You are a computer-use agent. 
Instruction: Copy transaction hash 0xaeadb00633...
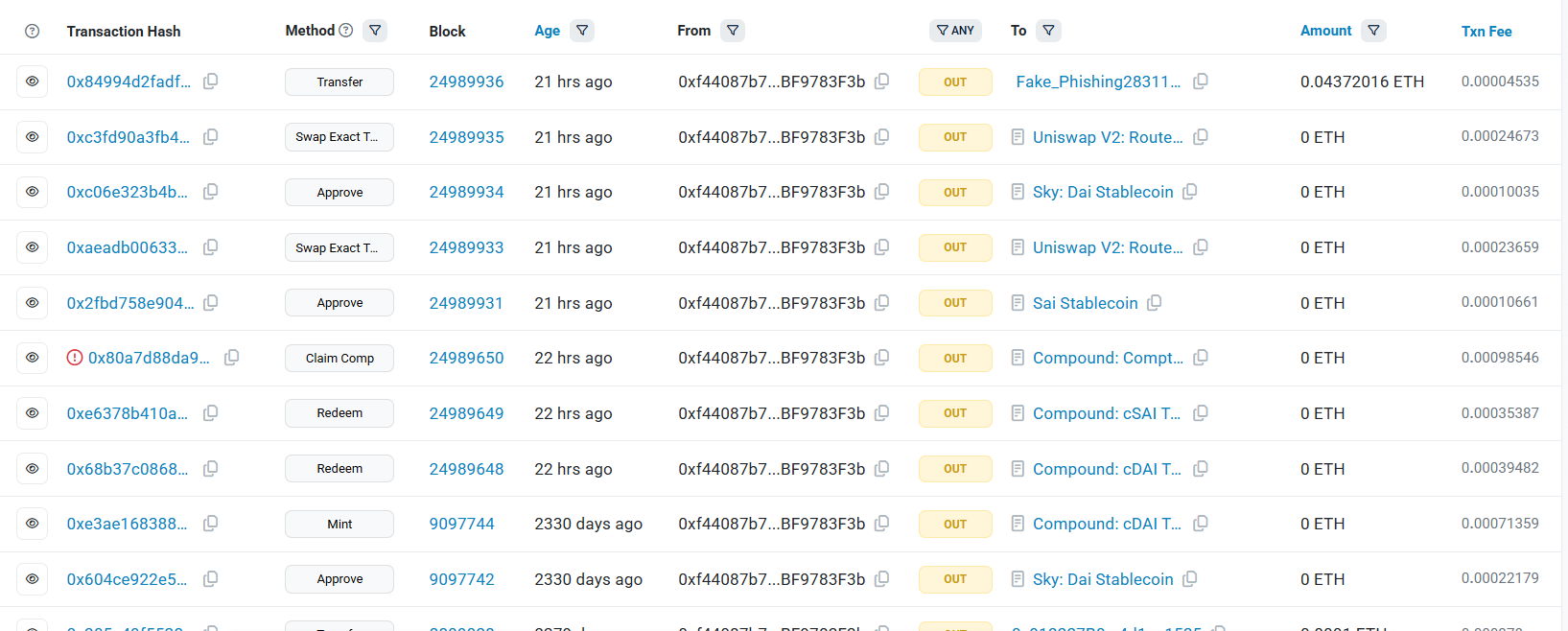point(211,247)
